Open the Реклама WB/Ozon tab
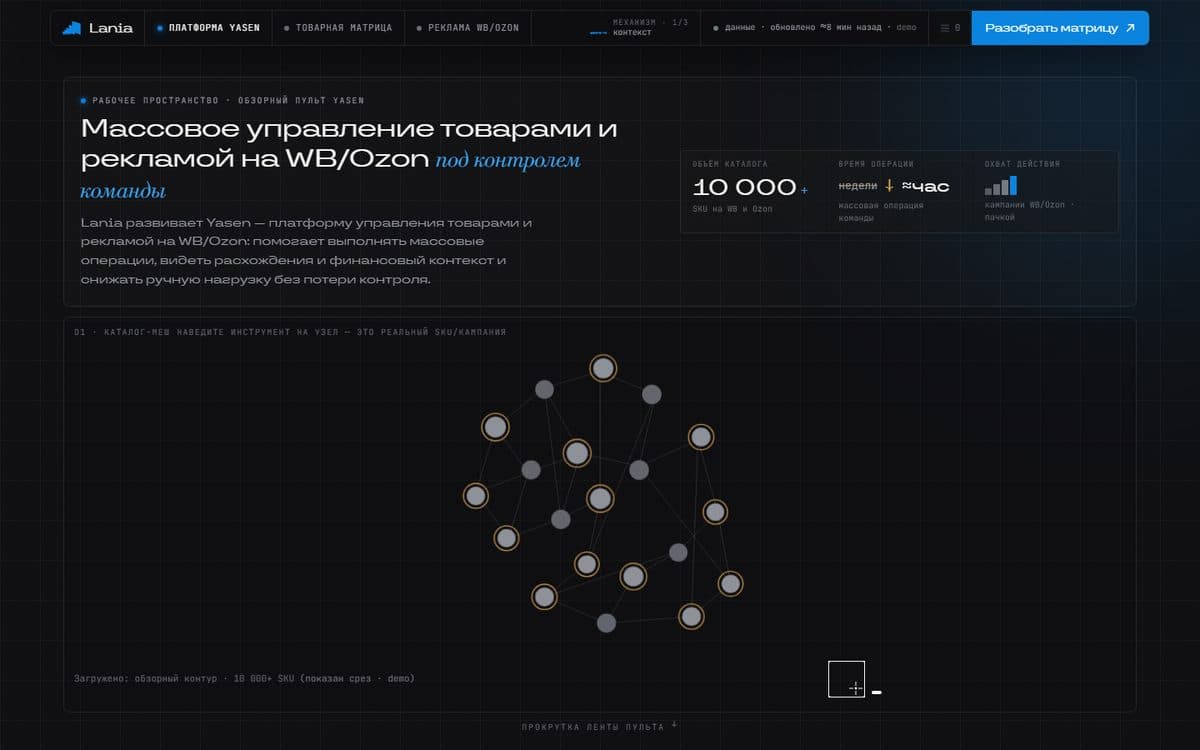The image size is (1200, 750). (467, 28)
